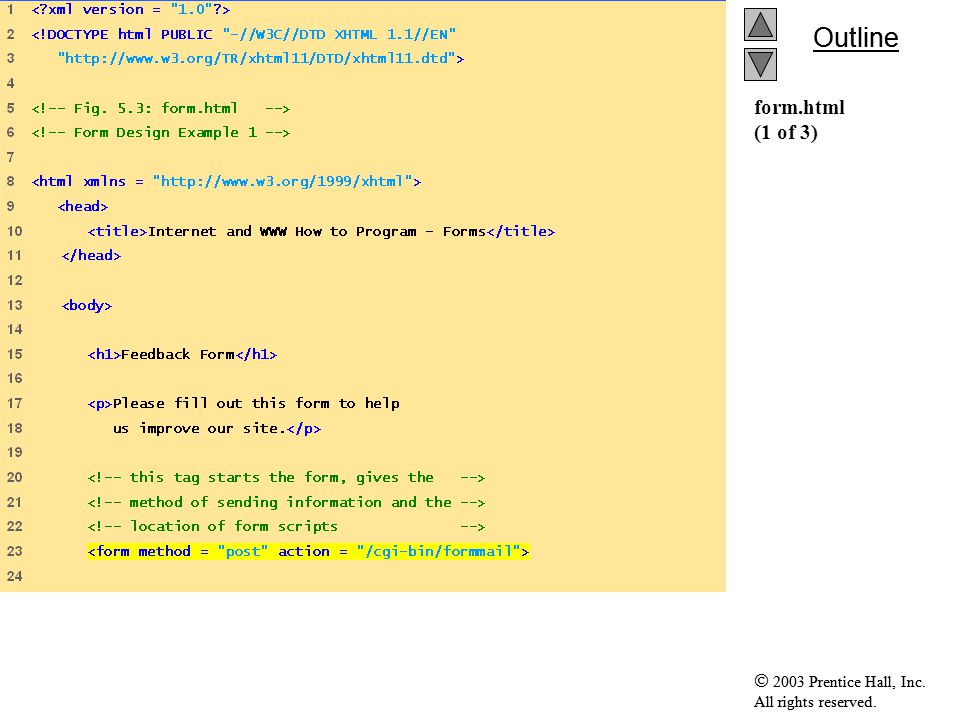960x720 pixels.
Task: Click the us improve our site line
Action: click(x=217, y=429)
